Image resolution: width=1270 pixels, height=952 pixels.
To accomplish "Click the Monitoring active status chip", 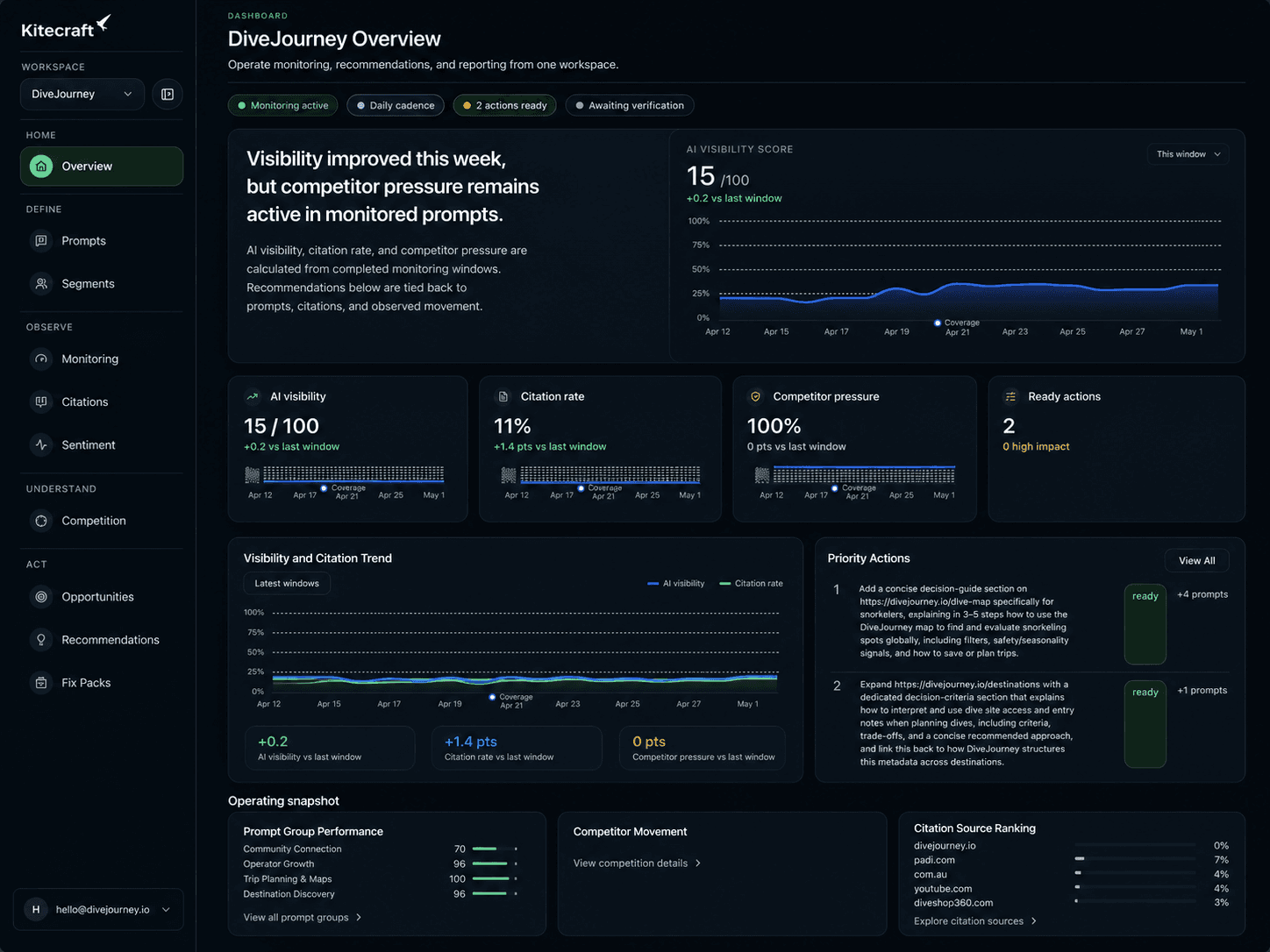I will pyautogui.click(x=283, y=106).
